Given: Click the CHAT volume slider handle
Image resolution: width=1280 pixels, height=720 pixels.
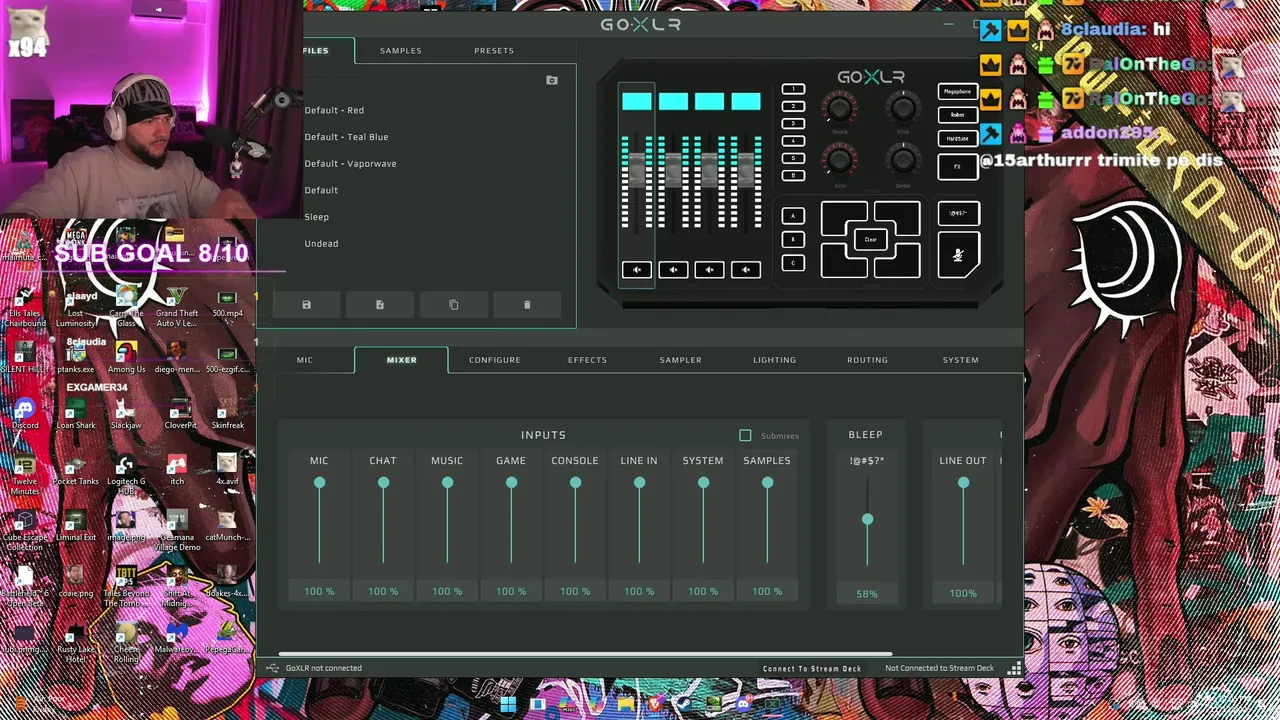Looking at the screenshot, I should click(383, 483).
